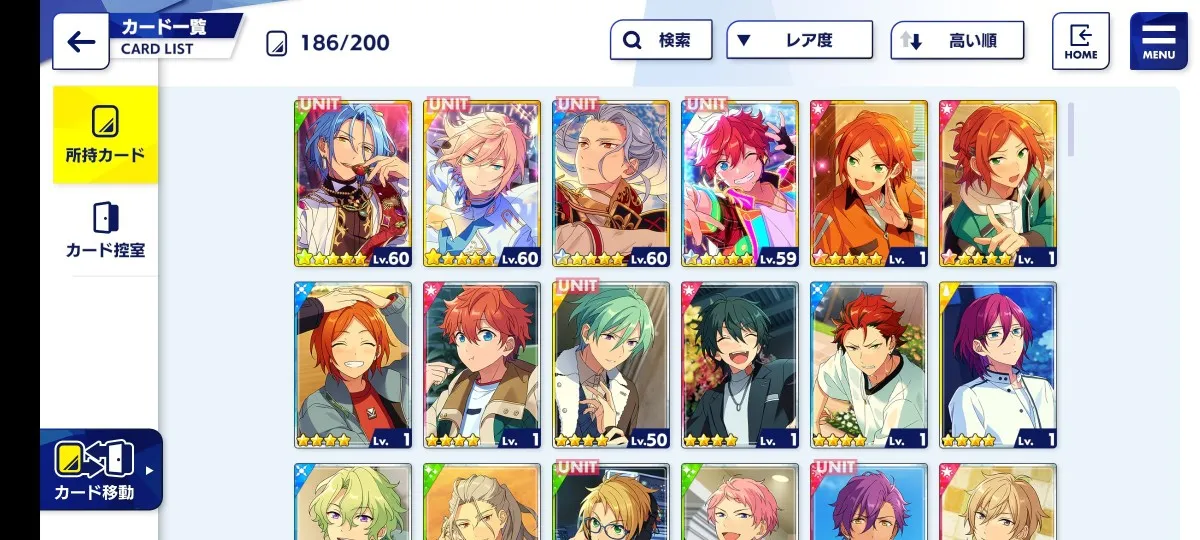Tap the カード移動 card move button
Screen dimensions: 1200x540
95,470
